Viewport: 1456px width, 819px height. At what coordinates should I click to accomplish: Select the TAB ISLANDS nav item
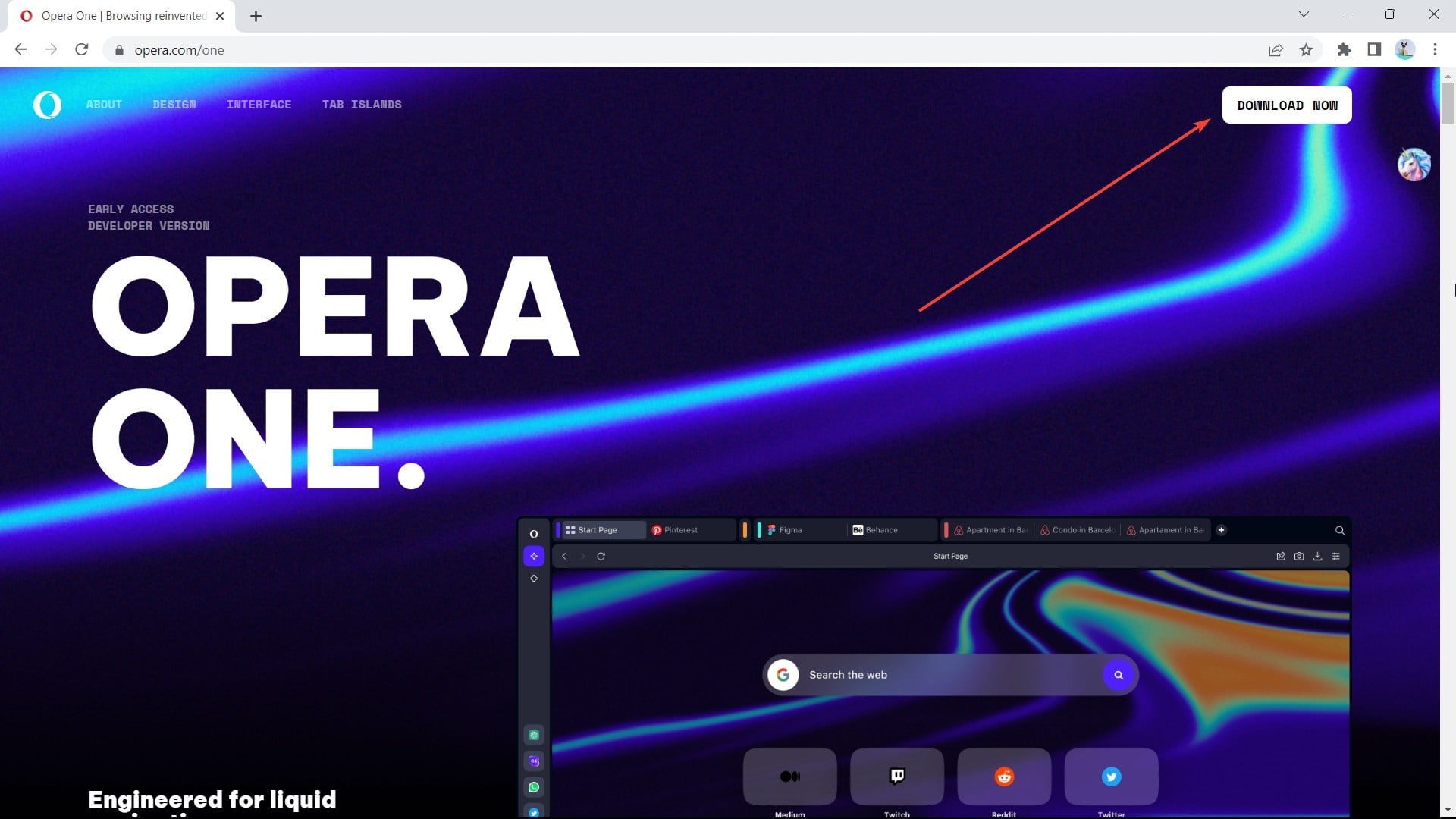pyautogui.click(x=362, y=105)
